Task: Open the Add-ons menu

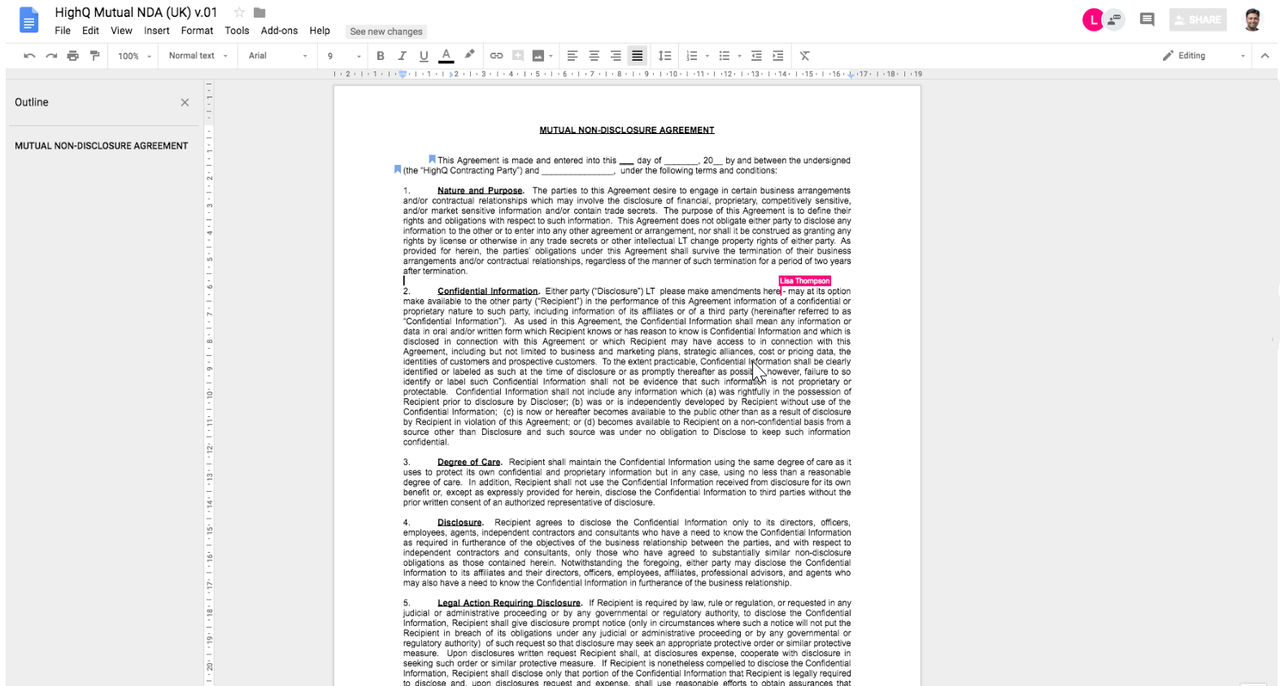Action: pos(279,31)
